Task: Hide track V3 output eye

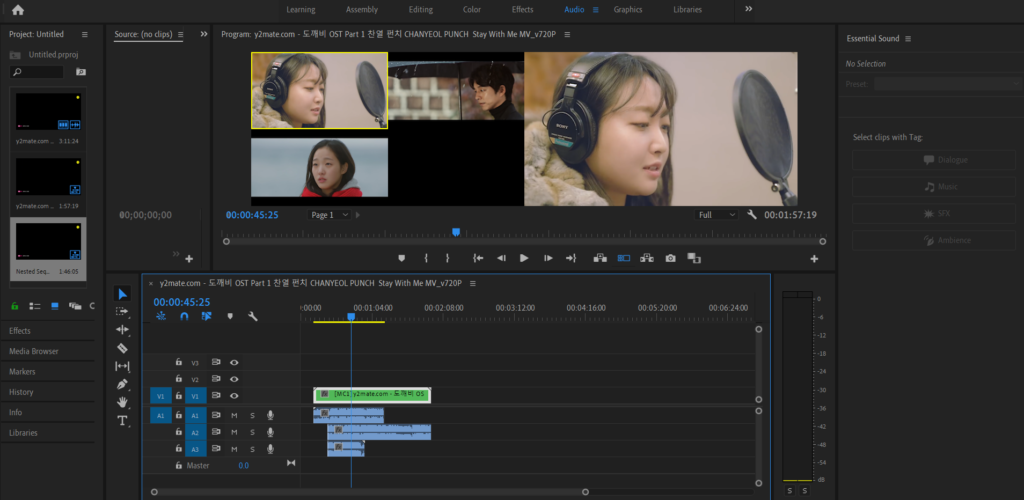Action: click(x=234, y=362)
